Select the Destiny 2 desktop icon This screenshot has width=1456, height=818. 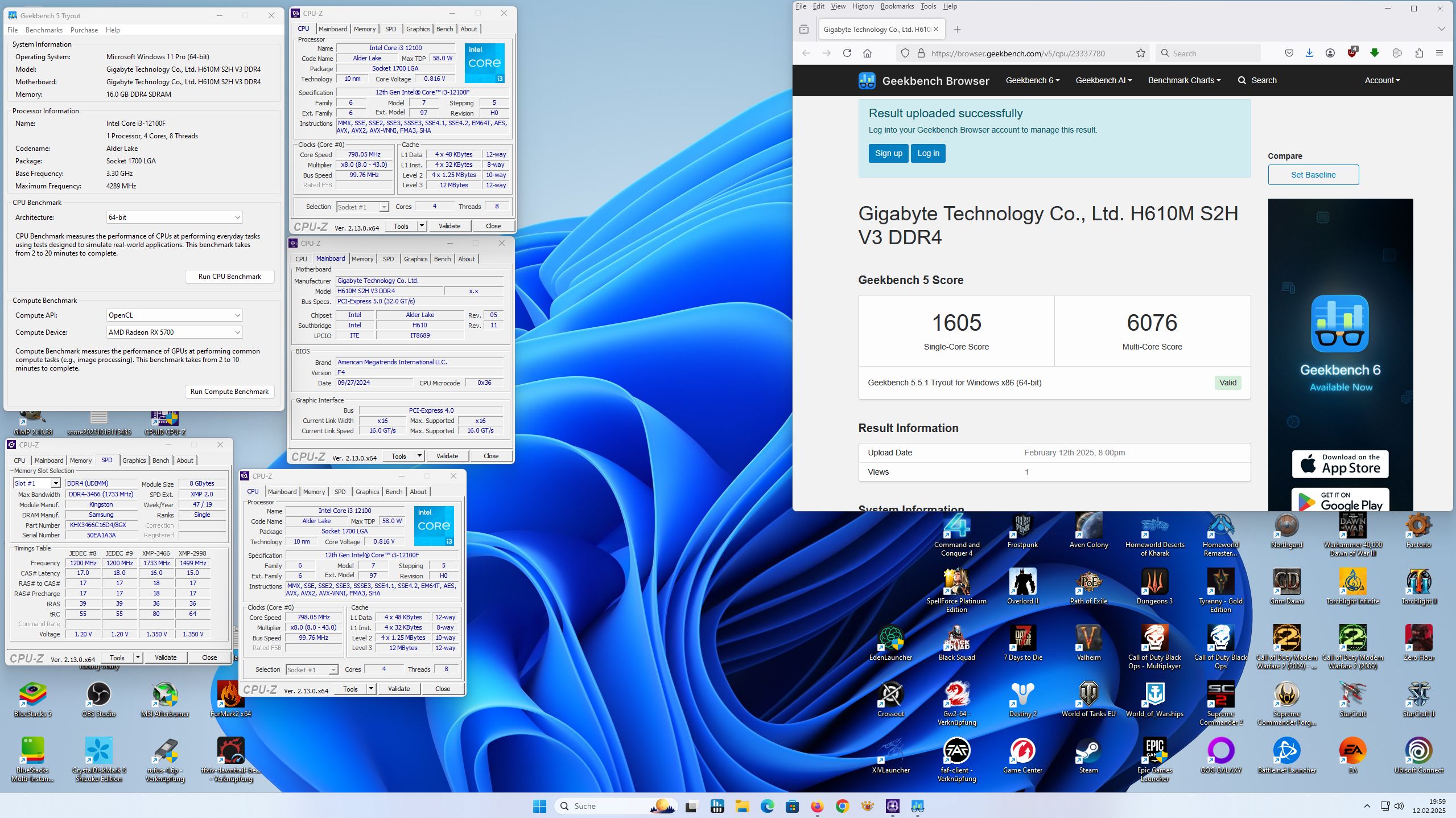[1022, 699]
